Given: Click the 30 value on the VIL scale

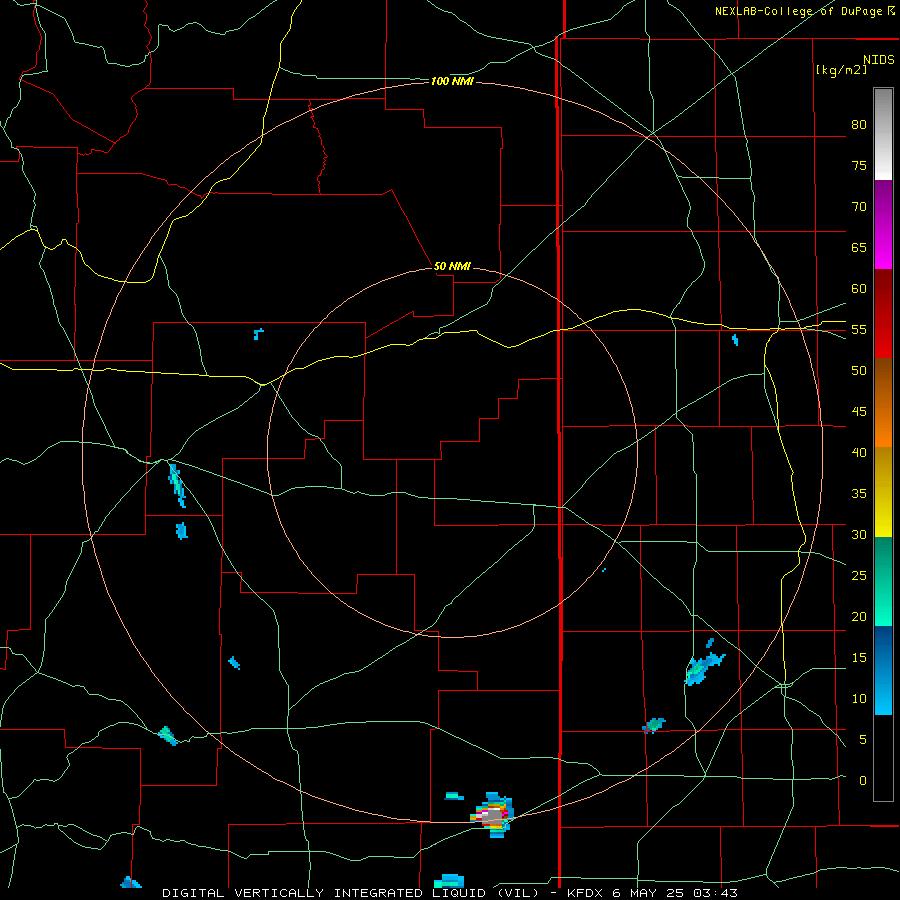Looking at the screenshot, I should [859, 534].
